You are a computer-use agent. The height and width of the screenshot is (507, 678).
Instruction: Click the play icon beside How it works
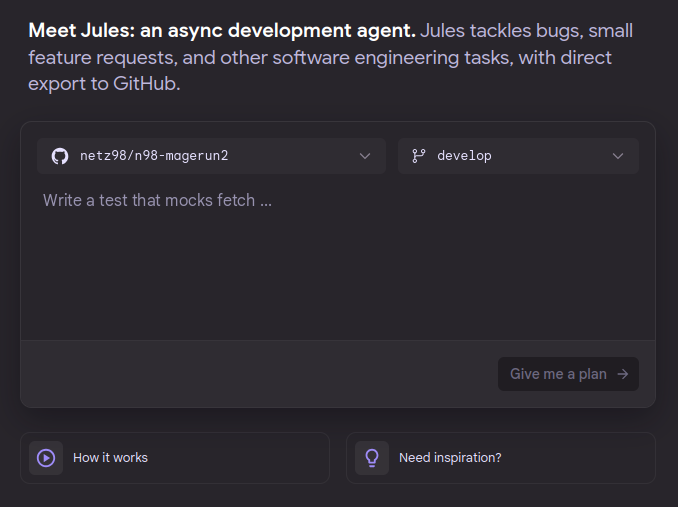click(46, 458)
